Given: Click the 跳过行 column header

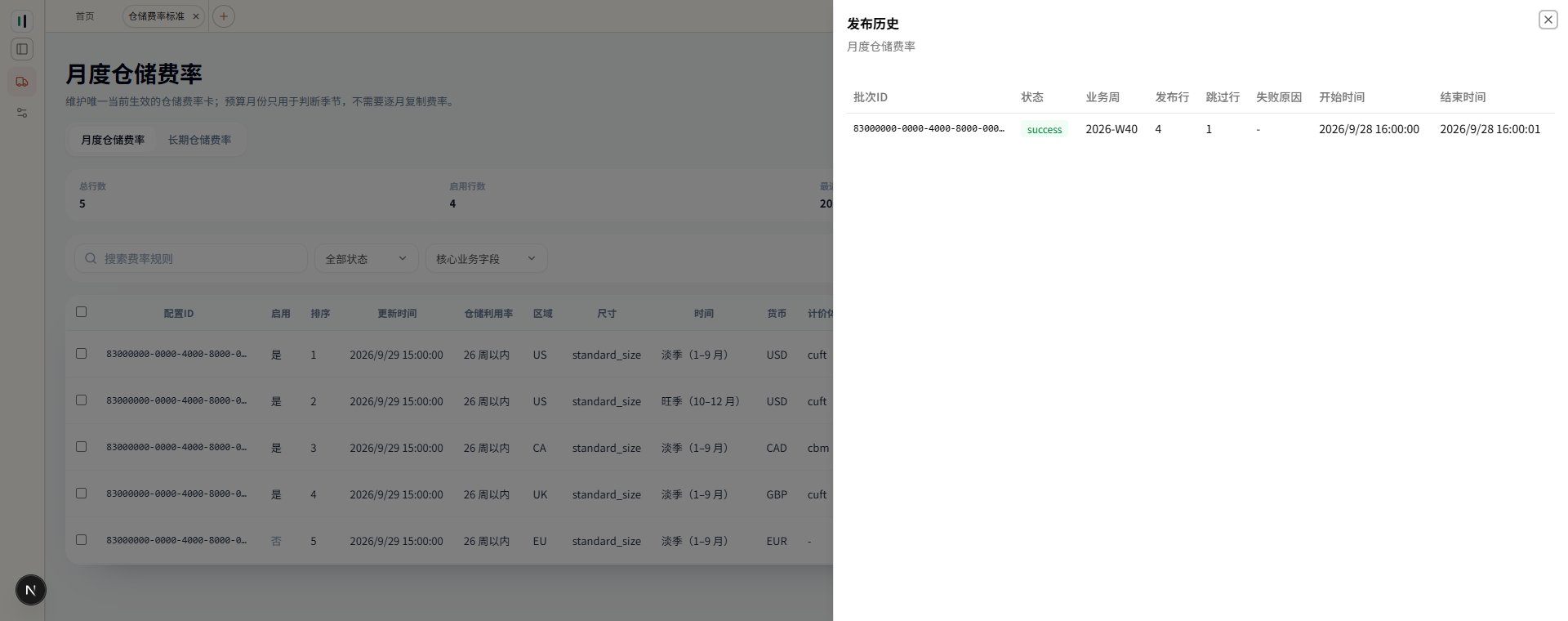Looking at the screenshot, I should coord(1223,96).
